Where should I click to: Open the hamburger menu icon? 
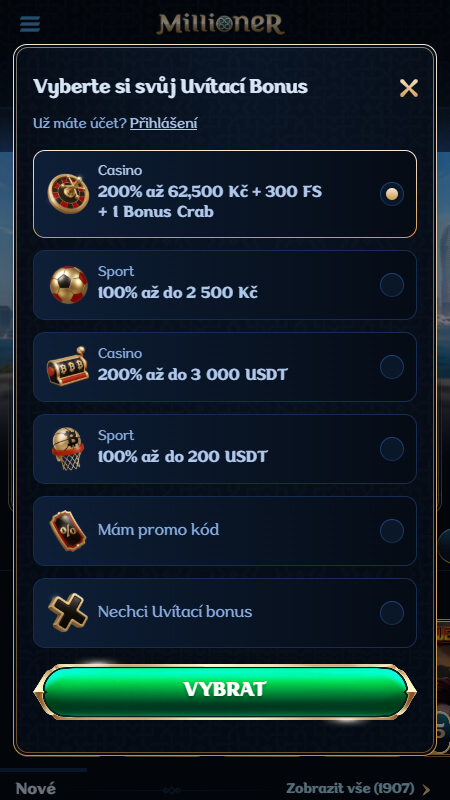click(x=30, y=24)
